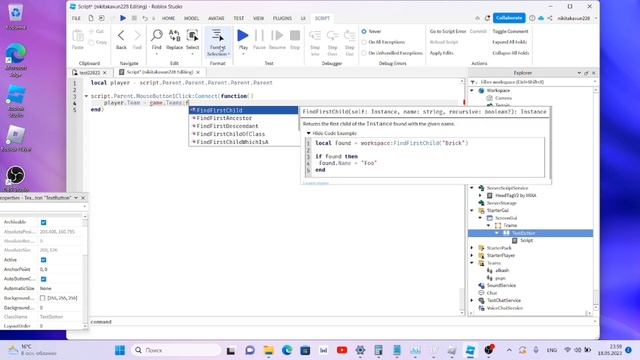This screenshot has width=640, height=360.
Task: Start the Play test button
Action: click(x=243, y=40)
